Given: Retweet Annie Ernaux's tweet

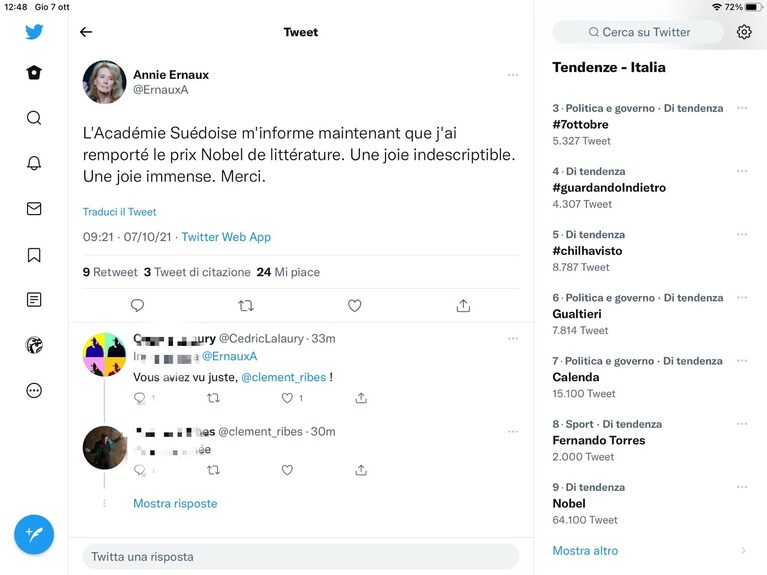Looking at the screenshot, I should tap(246, 306).
